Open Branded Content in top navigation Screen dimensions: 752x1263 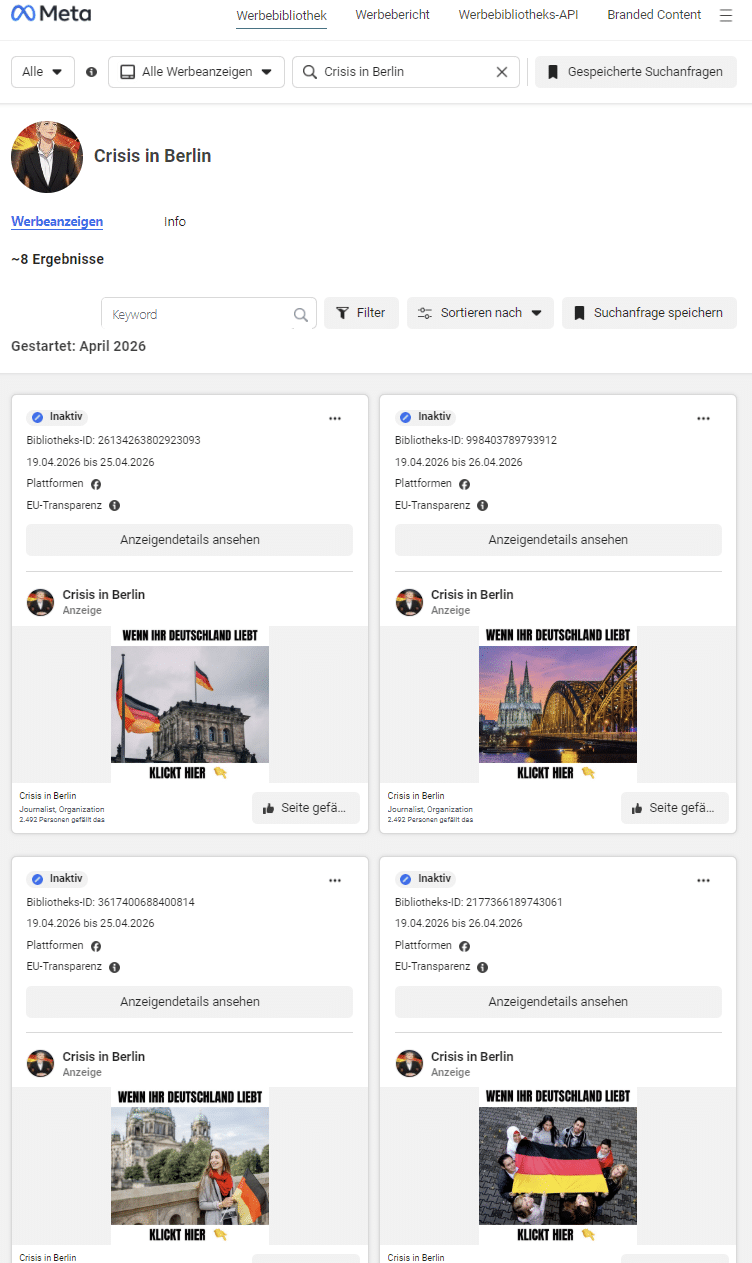point(654,15)
